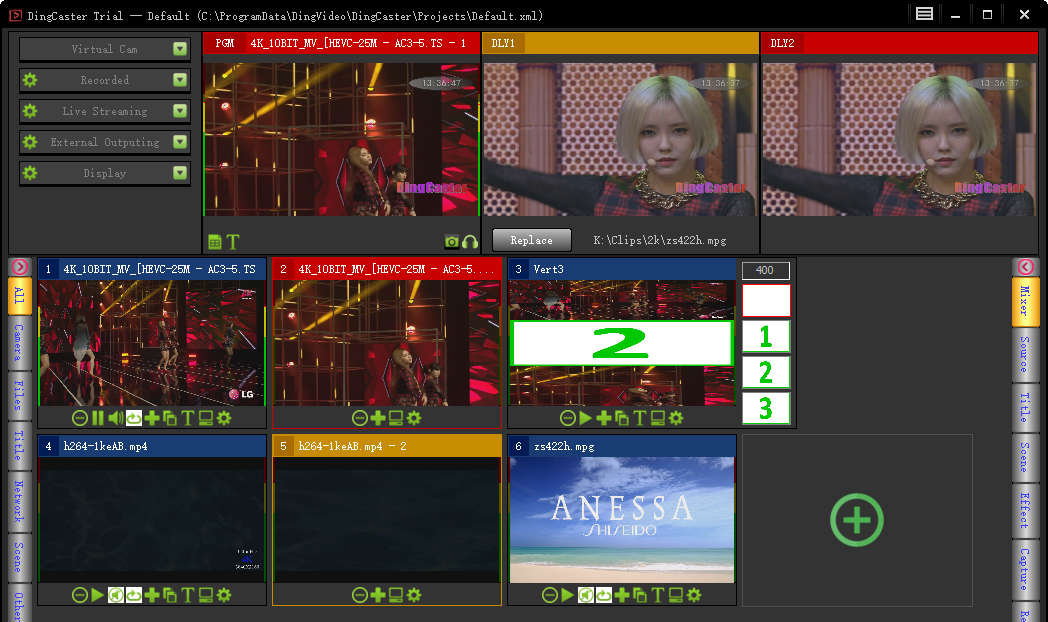Expand the Display dropdown arrow
This screenshot has width=1048, height=622.
coord(180,173)
